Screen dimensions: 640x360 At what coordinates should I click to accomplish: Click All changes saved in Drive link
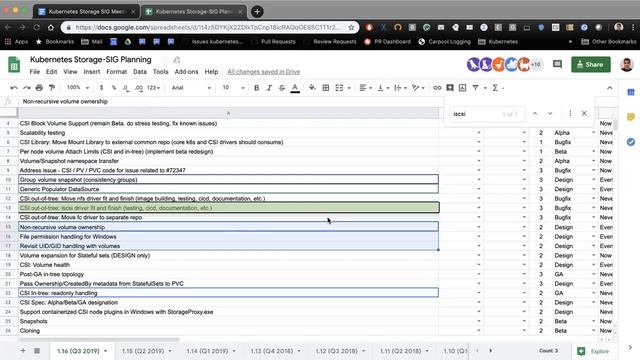[x=263, y=72]
